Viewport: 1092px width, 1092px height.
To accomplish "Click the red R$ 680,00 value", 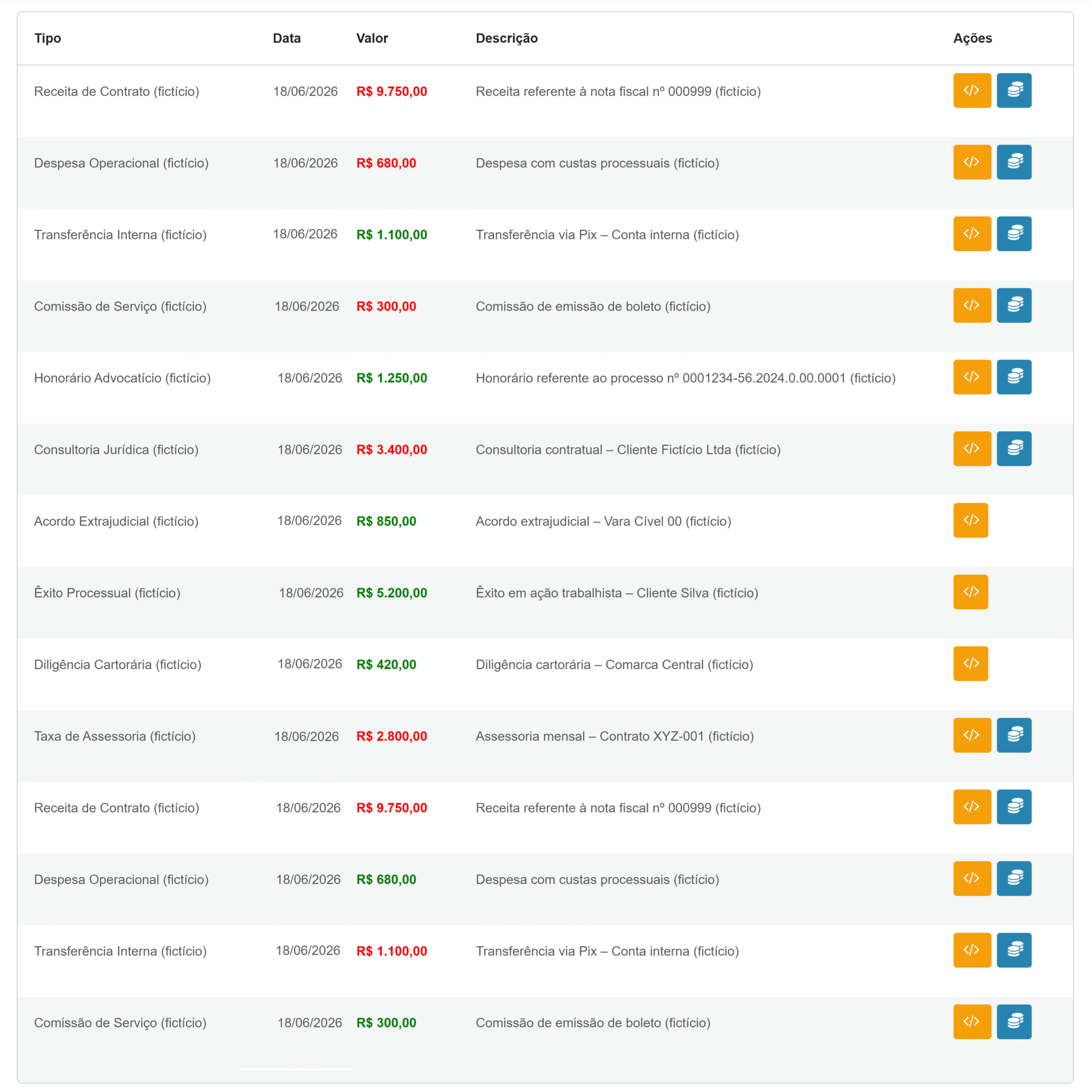I will tap(386, 163).
